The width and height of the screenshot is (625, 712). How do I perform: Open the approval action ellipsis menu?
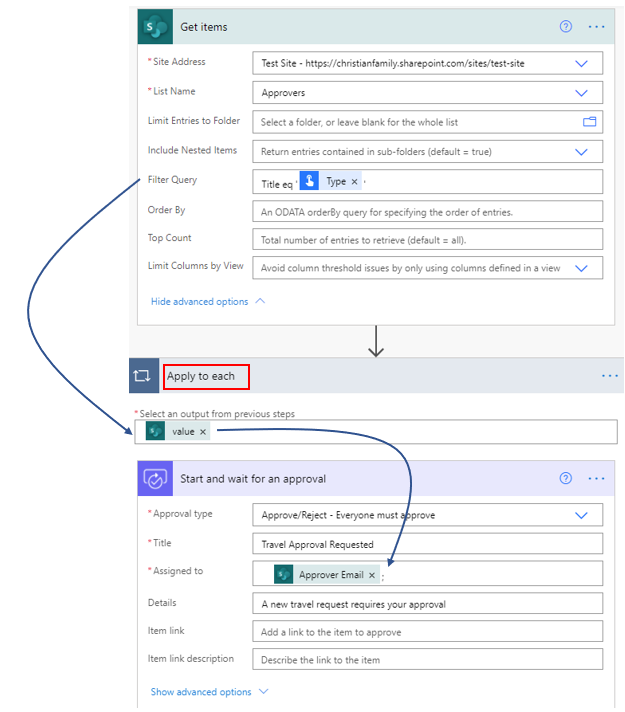[x=596, y=479]
